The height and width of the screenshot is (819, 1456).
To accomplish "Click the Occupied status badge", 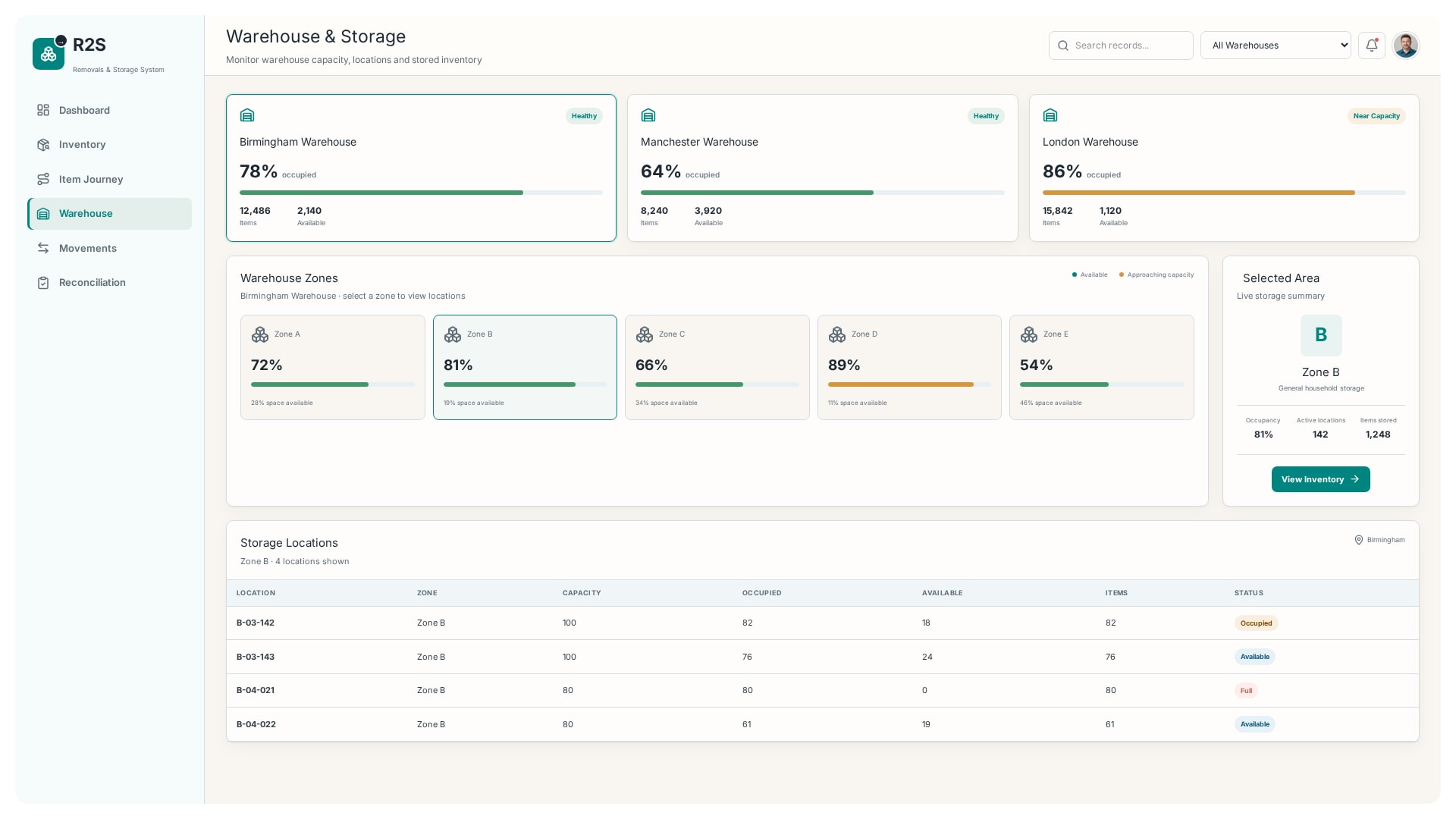I will coord(1256,623).
